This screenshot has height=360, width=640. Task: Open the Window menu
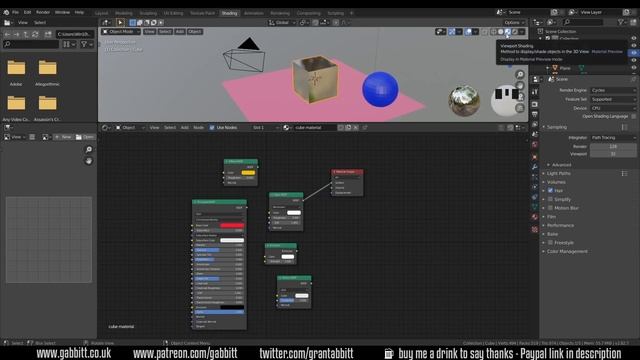[62, 13]
